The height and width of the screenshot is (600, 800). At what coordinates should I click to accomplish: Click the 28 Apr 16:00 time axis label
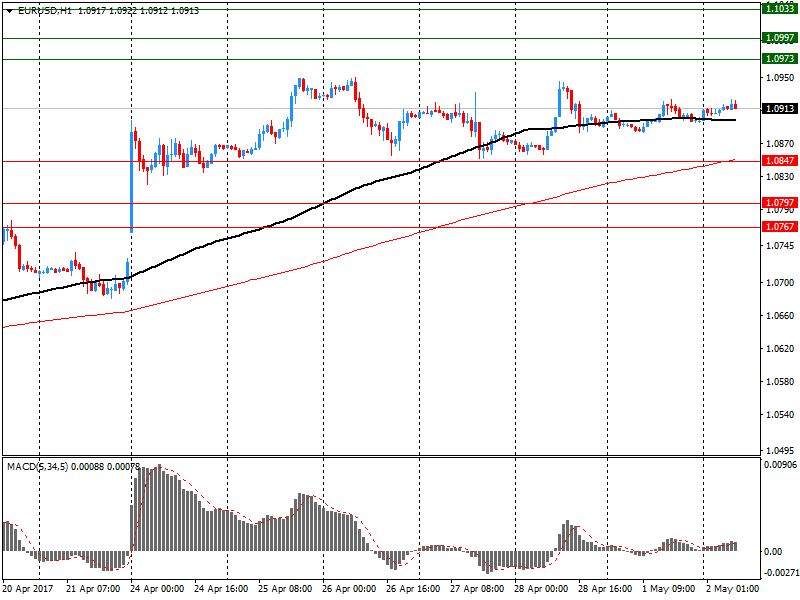[x=606, y=589]
